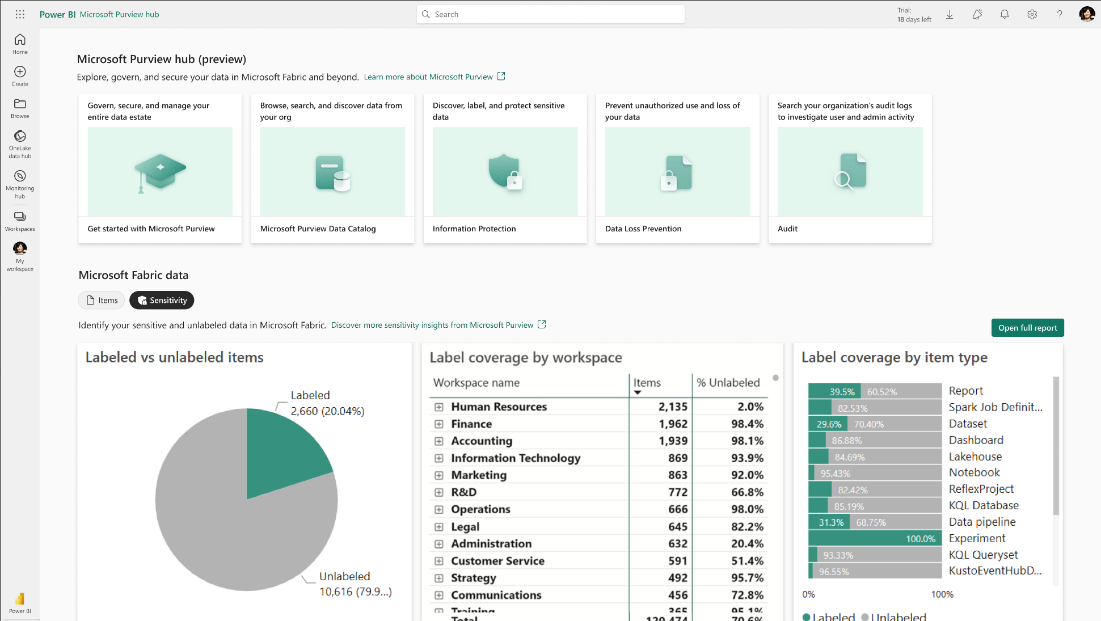The width and height of the screenshot is (1101, 621).
Task: Open OneLake data hub icon
Action: (x=20, y=143)
